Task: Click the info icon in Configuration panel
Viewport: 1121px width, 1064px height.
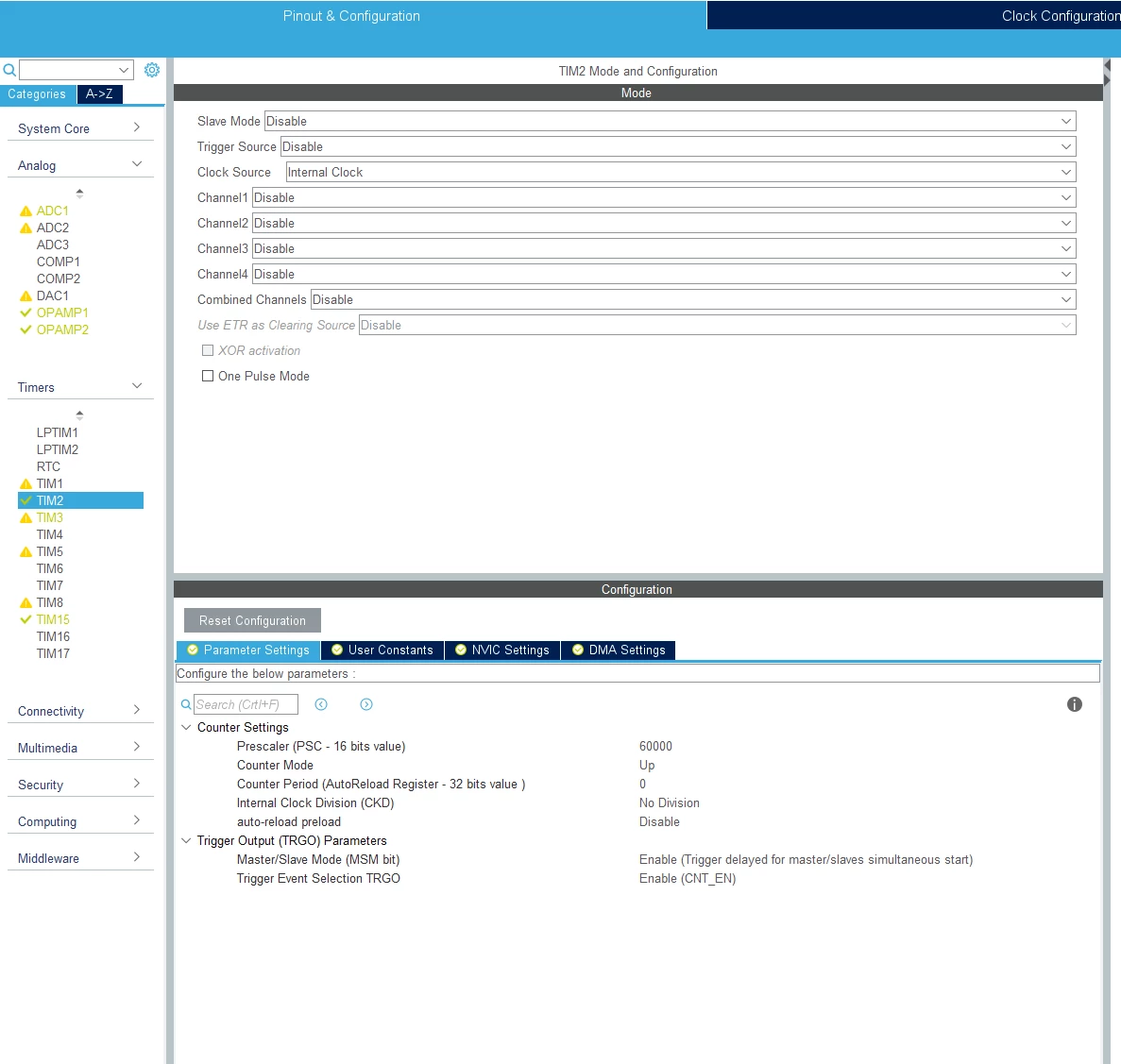Action: point(1074,704)
